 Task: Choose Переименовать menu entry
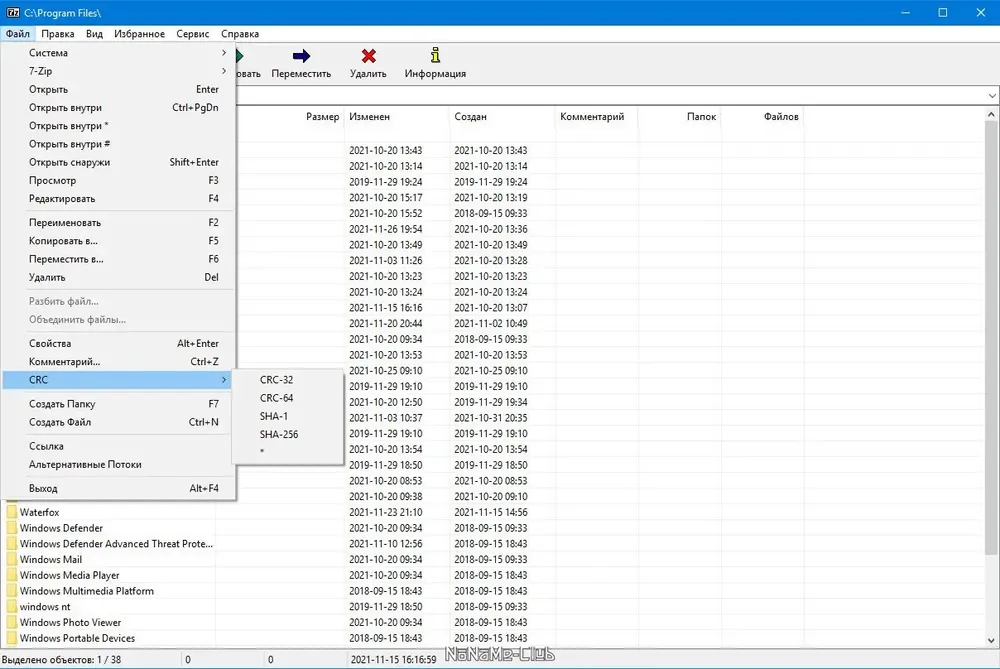coord(119,223)
